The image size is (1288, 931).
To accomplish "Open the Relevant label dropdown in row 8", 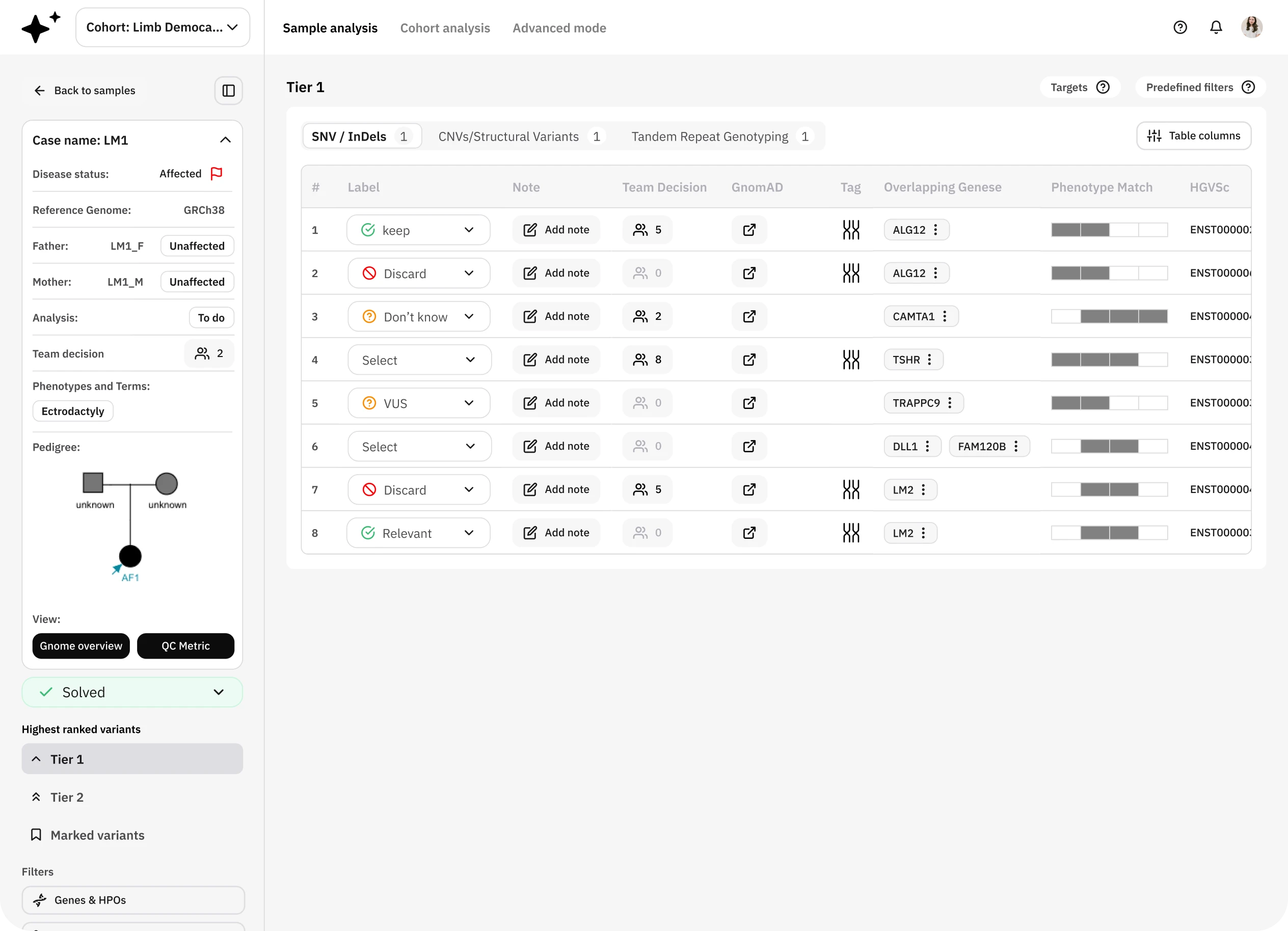I will (418, 533).
